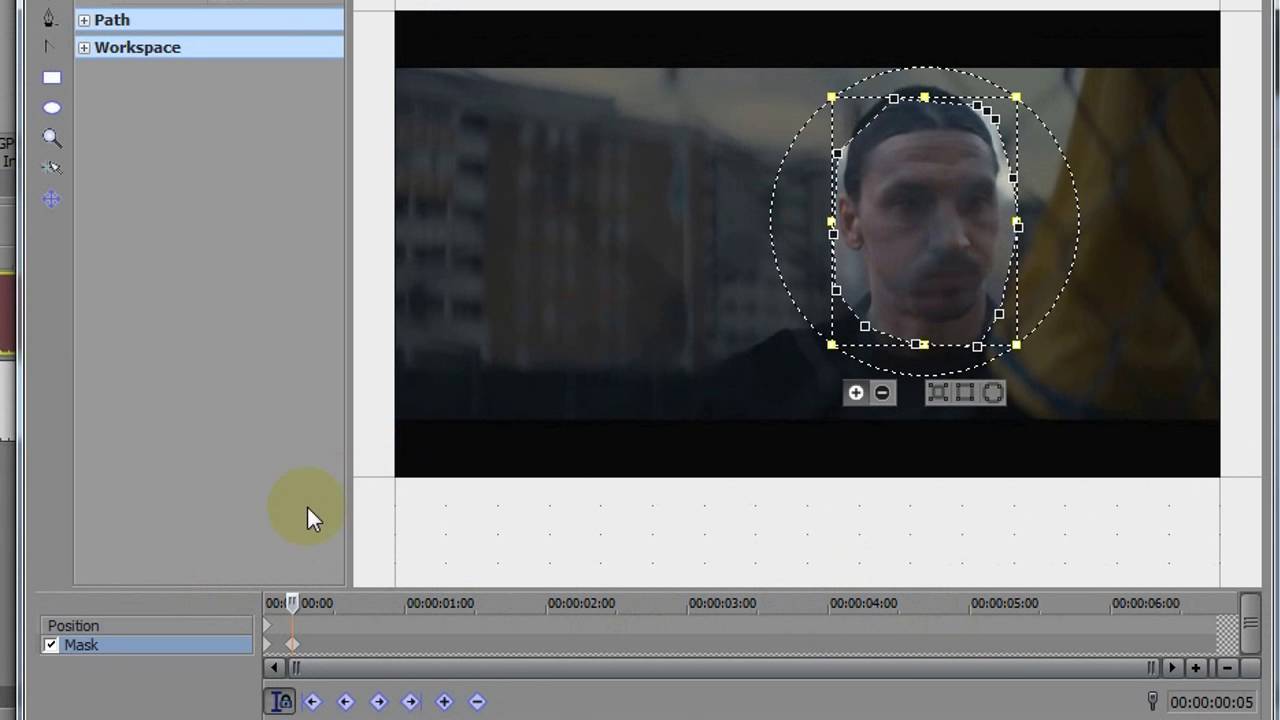Screen dimensions: 1280x720
Task: Click the keyframe scrollbar right arrow
Action: [1172, 668]
